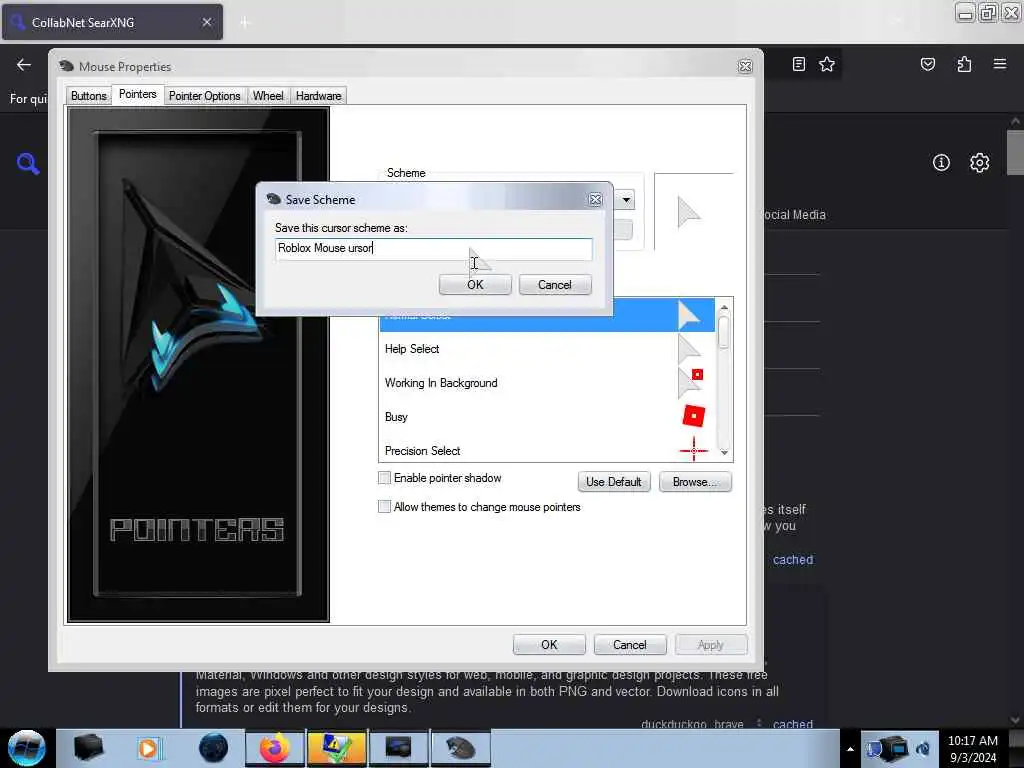Click the Pointers artwork preview image
This screenshot has width=1024, height=768.
point(199,364)
